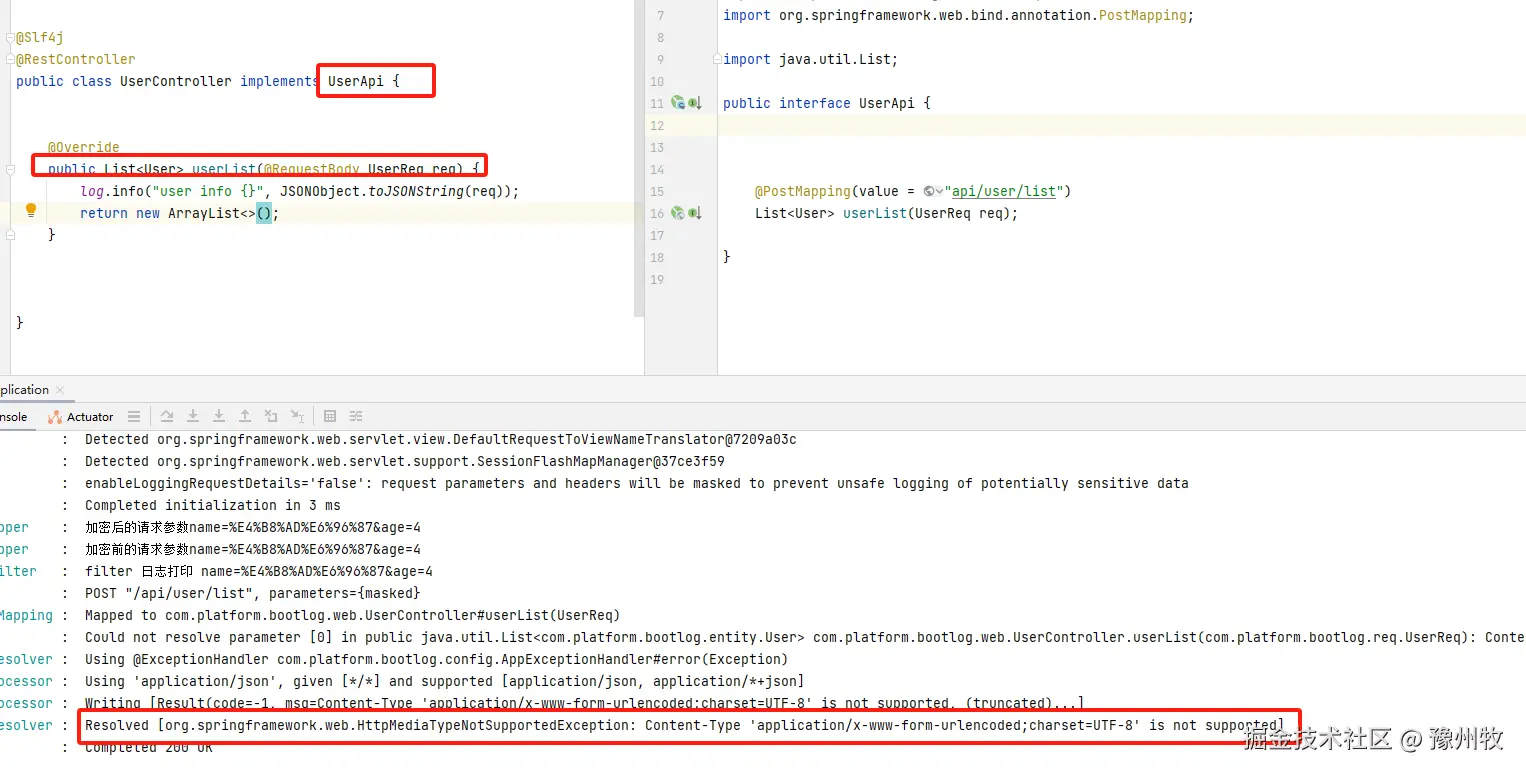Image resolution: width=1526 pixels, height=775 pixels.
Task: Click UserApi after implements in UserController
Action: (356, 81)
